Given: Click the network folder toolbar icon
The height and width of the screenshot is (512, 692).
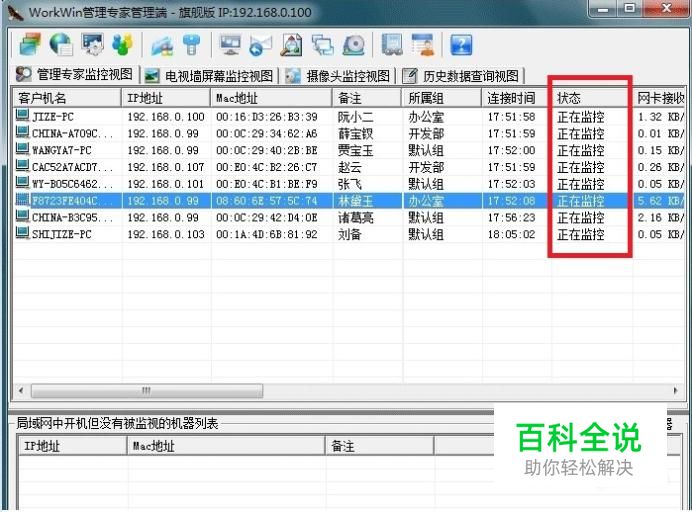Looking at the screenshot, I should point(162,45).
